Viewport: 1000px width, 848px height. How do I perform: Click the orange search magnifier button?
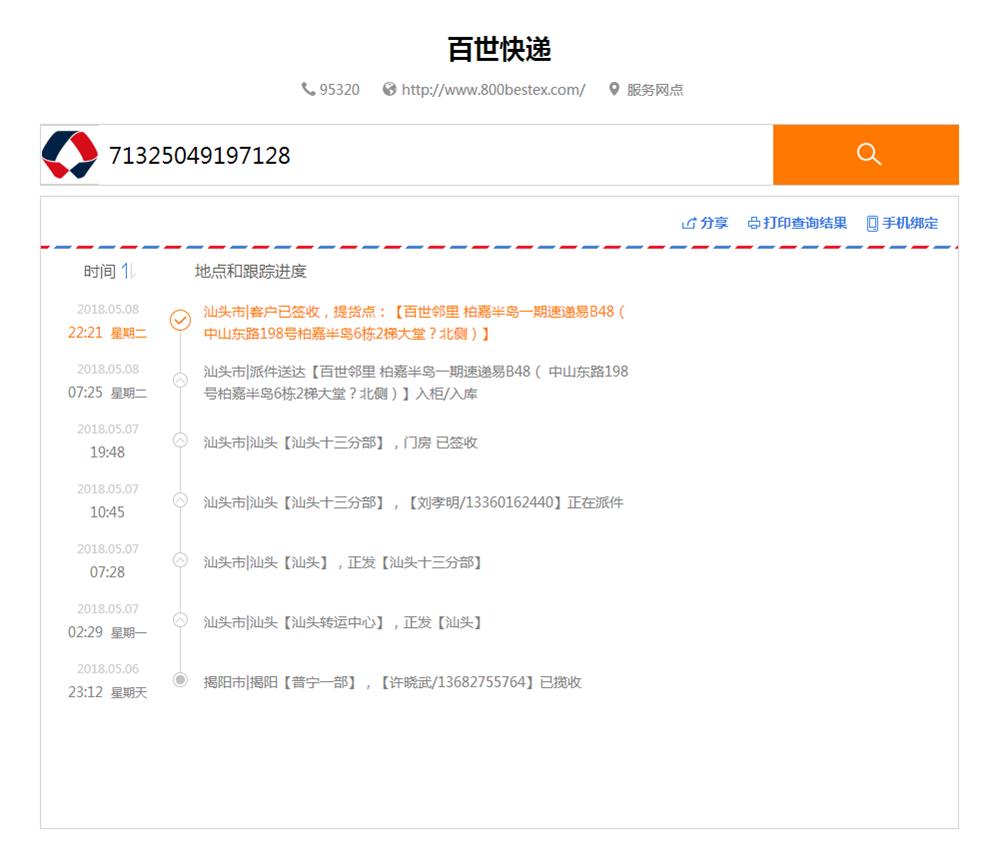point(865,154)
